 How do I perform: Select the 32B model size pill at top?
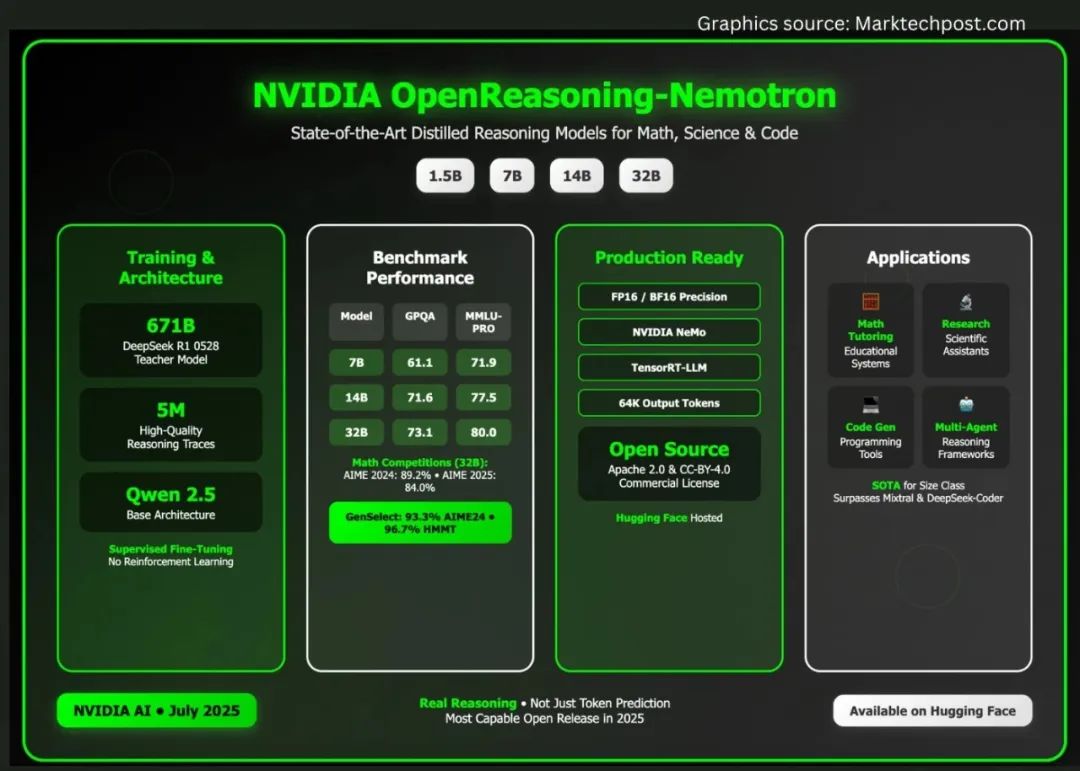pyautogui.click(x=646, y=176)
